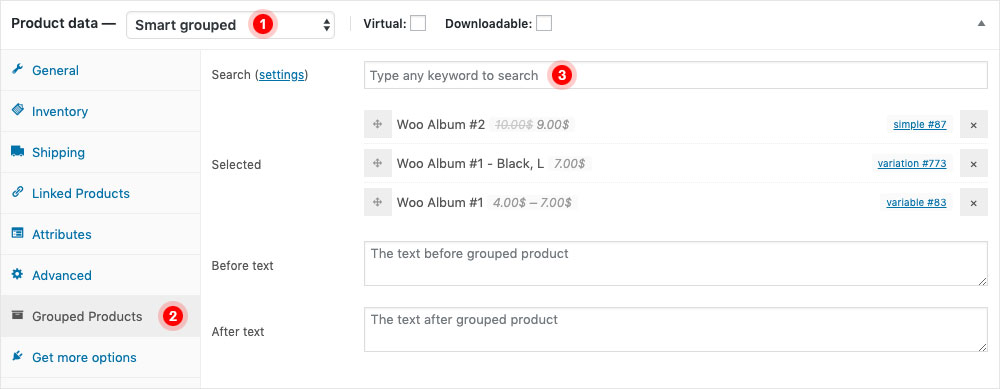Click the plug icon beside Get more options
Viewport: 1000px width, 389px height.
tap(17, 356)
